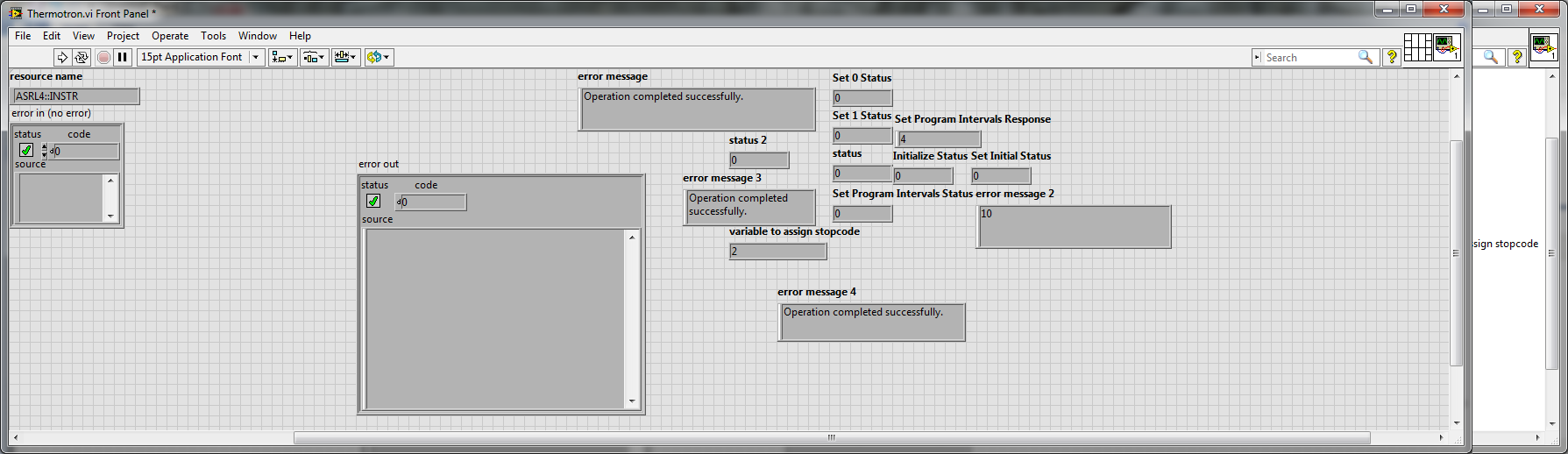This screenshot has height=454, width=1568.
Task: Click the Set Initial Status field
Action: [x=1001, y=176]
